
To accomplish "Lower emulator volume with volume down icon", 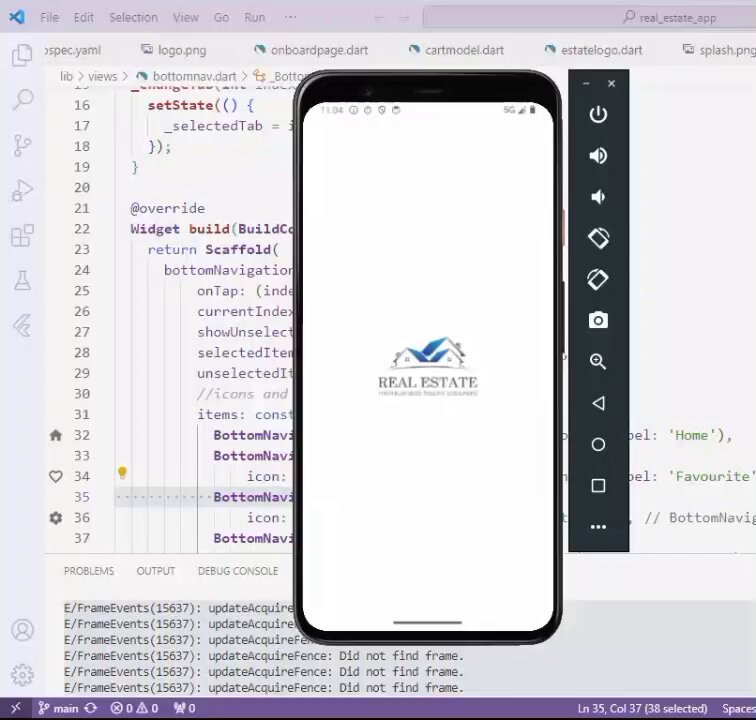I will pyautogui.click(x=598, y=197).
